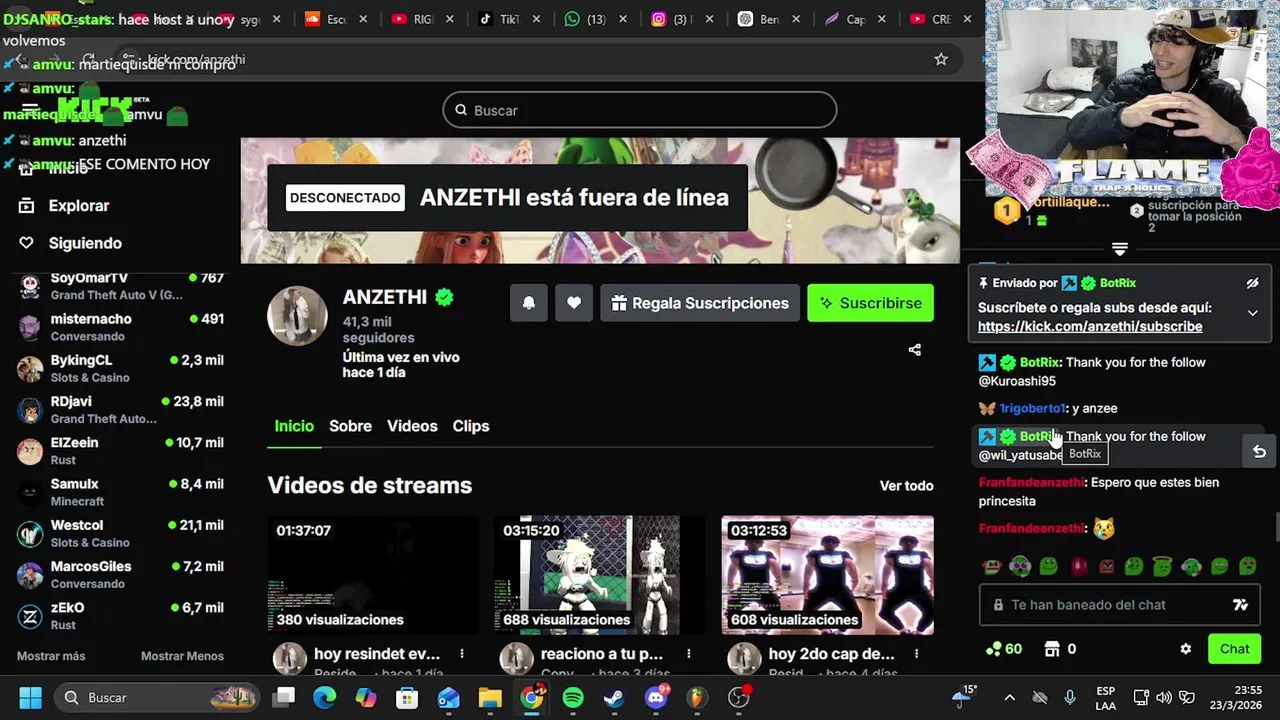The image size is (1280, 720).
Task: Follow ANZETHI with the heart button
Action: coord(574,303)
